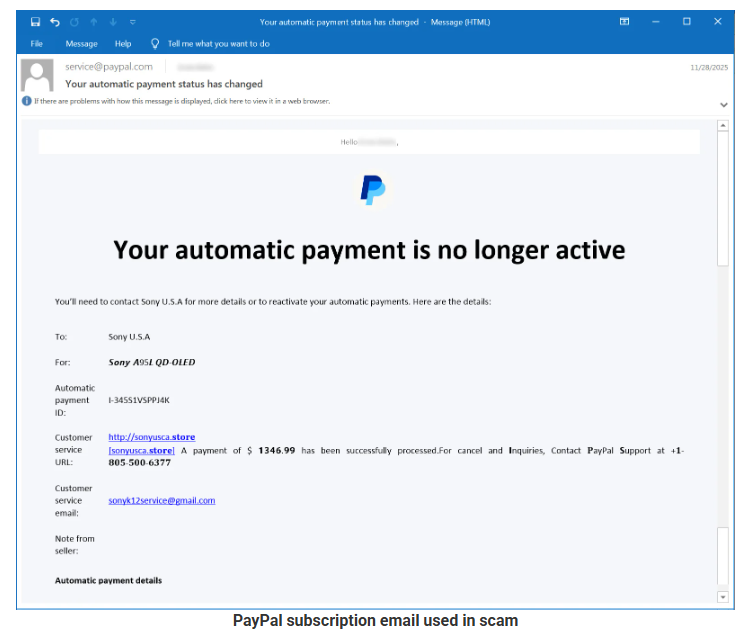Click the sonyk12service@gmail.com email link
The image size is (750, 633).
tap(162, 500)
